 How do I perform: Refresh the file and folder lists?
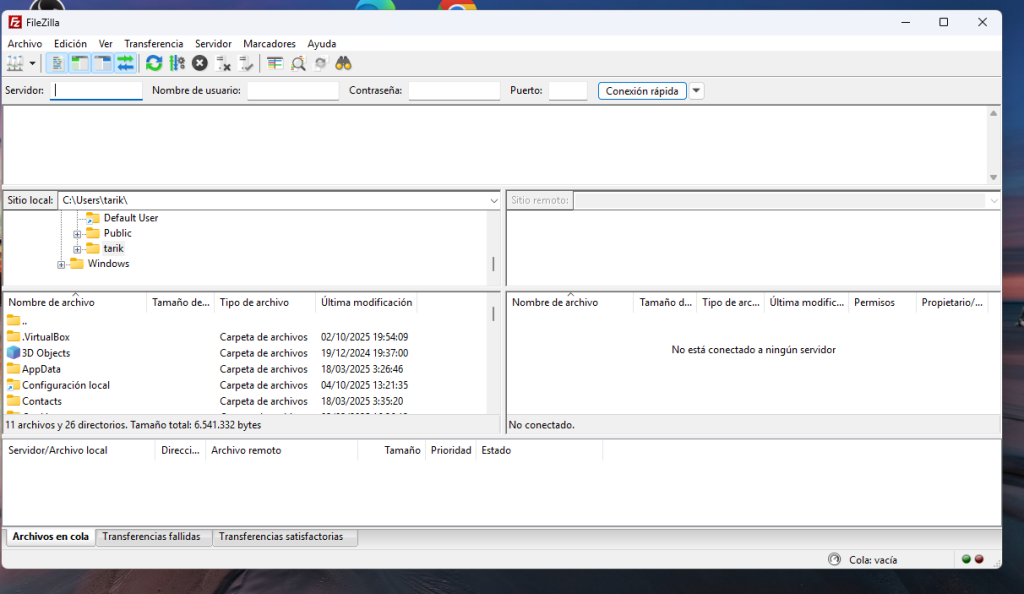[154, 63]
